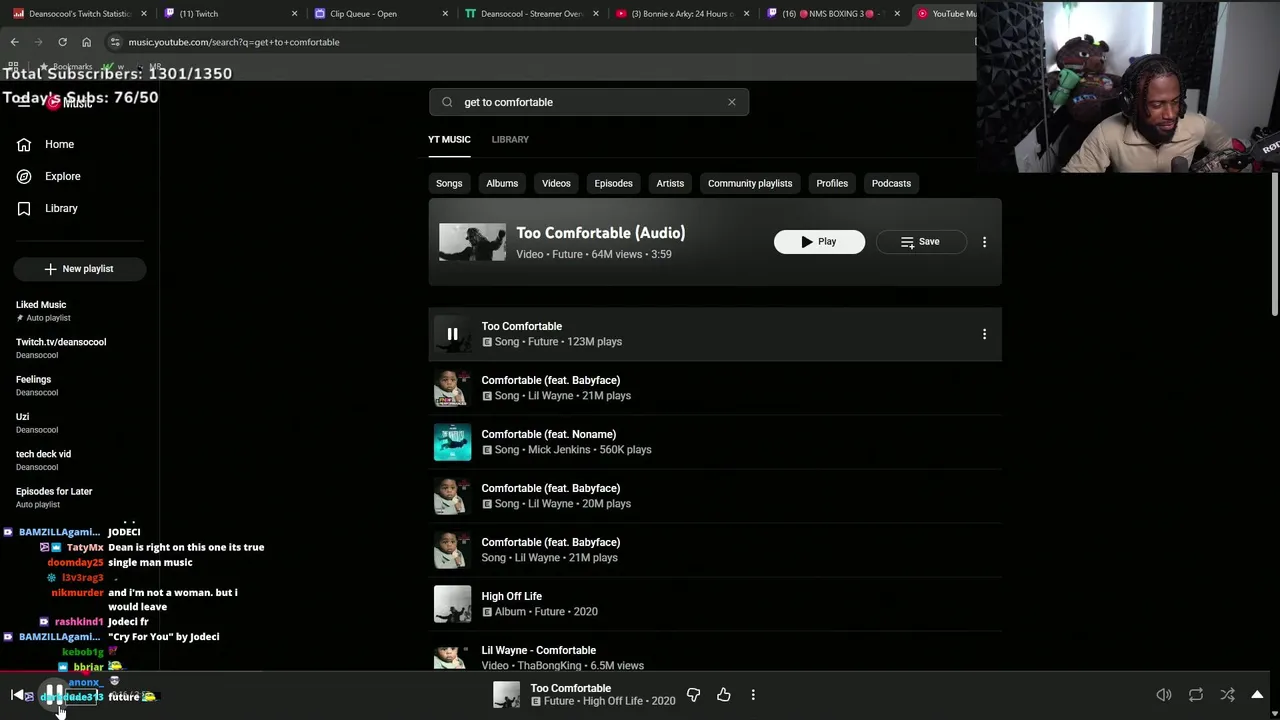
Task: Switch to the LIBRARY tab
Action: pyautogui.click(x=510, y=139)
